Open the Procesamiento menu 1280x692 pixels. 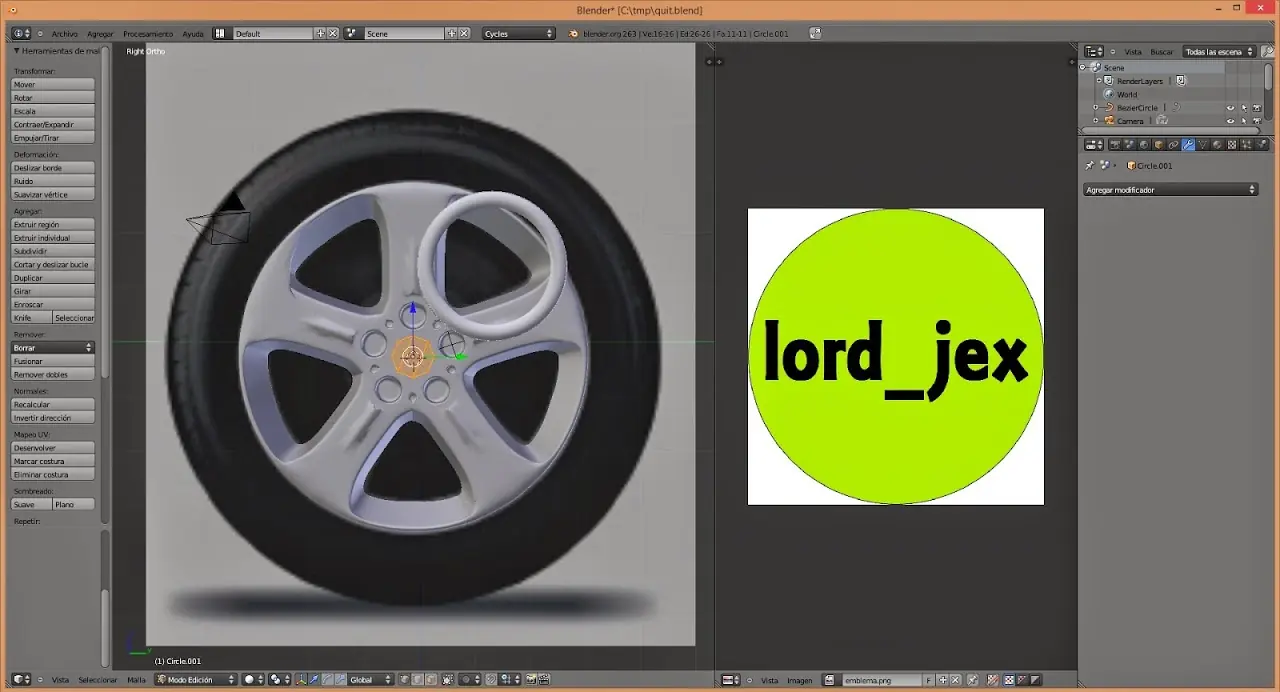point(148,34)
